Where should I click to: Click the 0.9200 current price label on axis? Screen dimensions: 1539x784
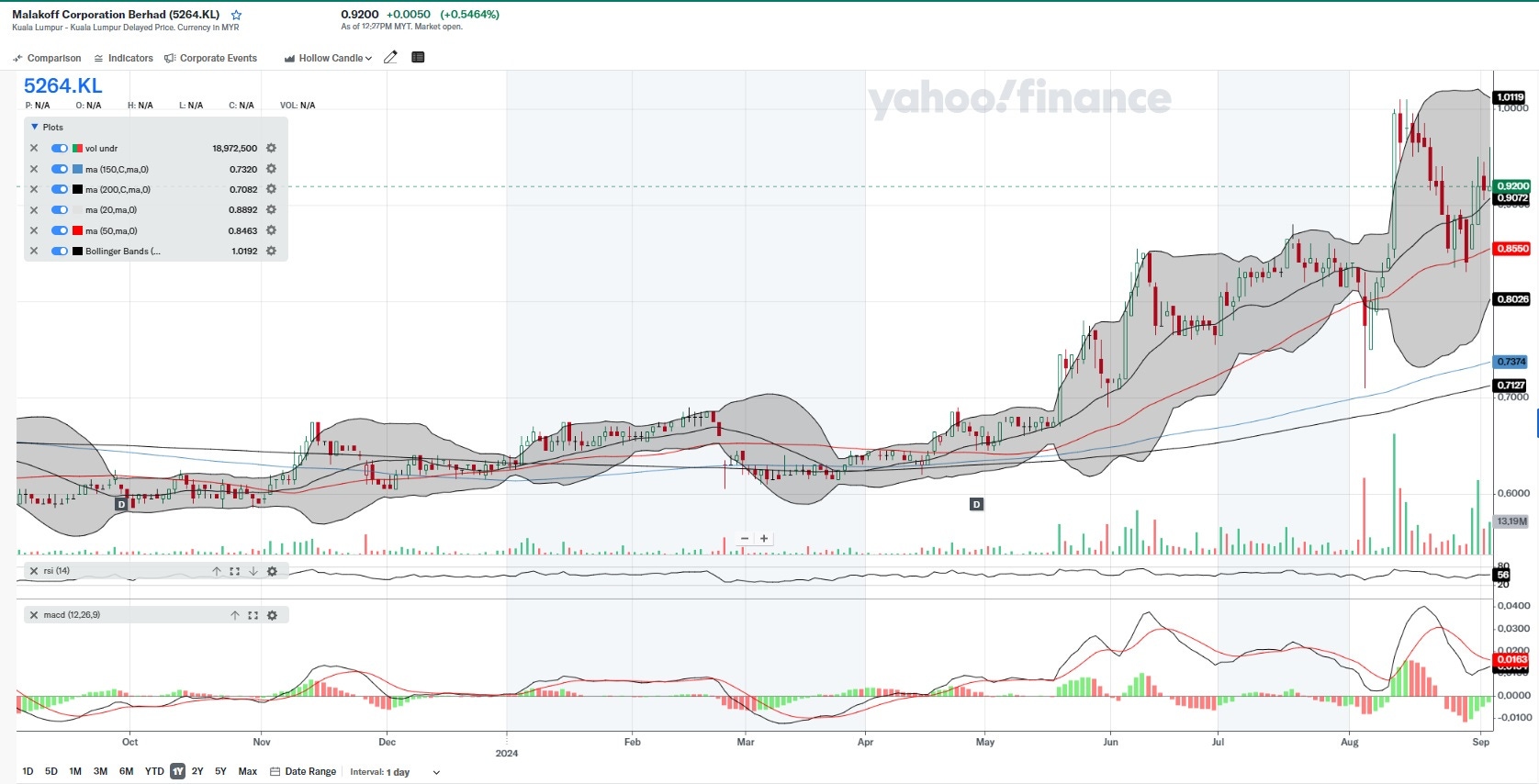coord(1512,186)
